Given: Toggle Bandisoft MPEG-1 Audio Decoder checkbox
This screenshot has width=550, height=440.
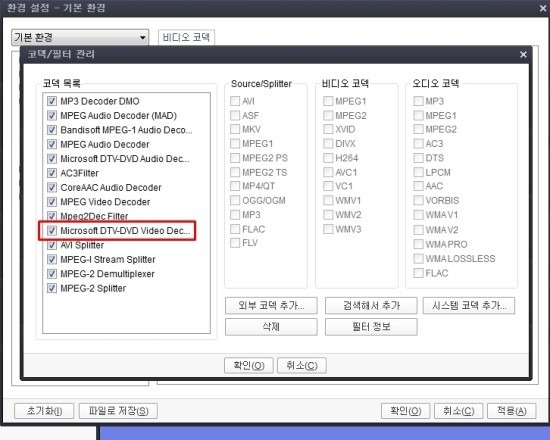Looking at the screenshot, I should point(52,130).
